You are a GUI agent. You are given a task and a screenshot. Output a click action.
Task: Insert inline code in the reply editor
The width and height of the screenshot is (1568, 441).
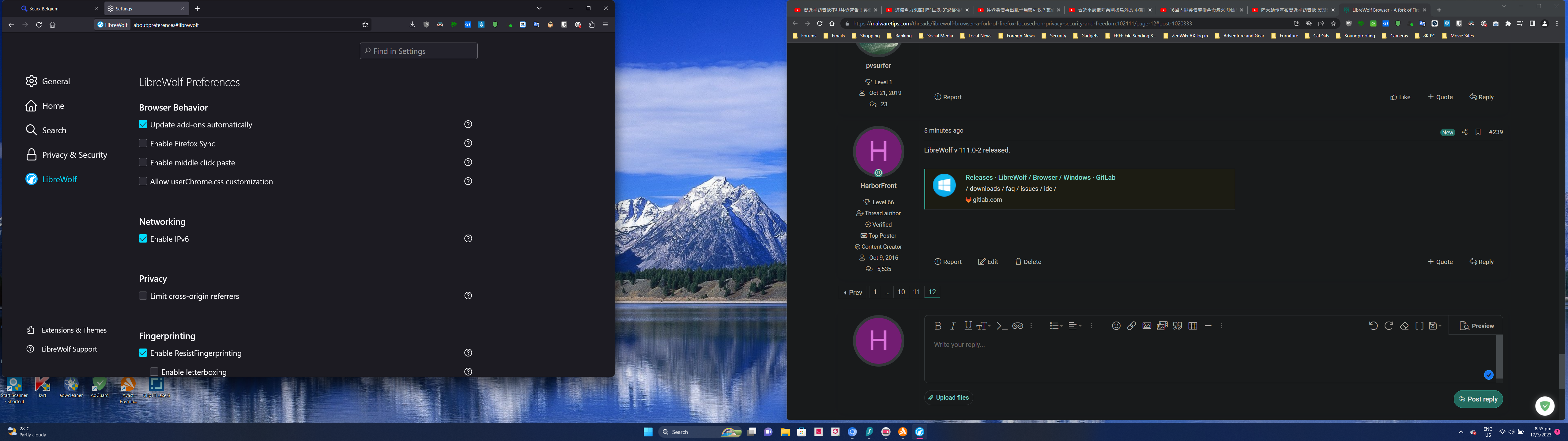1002,326
